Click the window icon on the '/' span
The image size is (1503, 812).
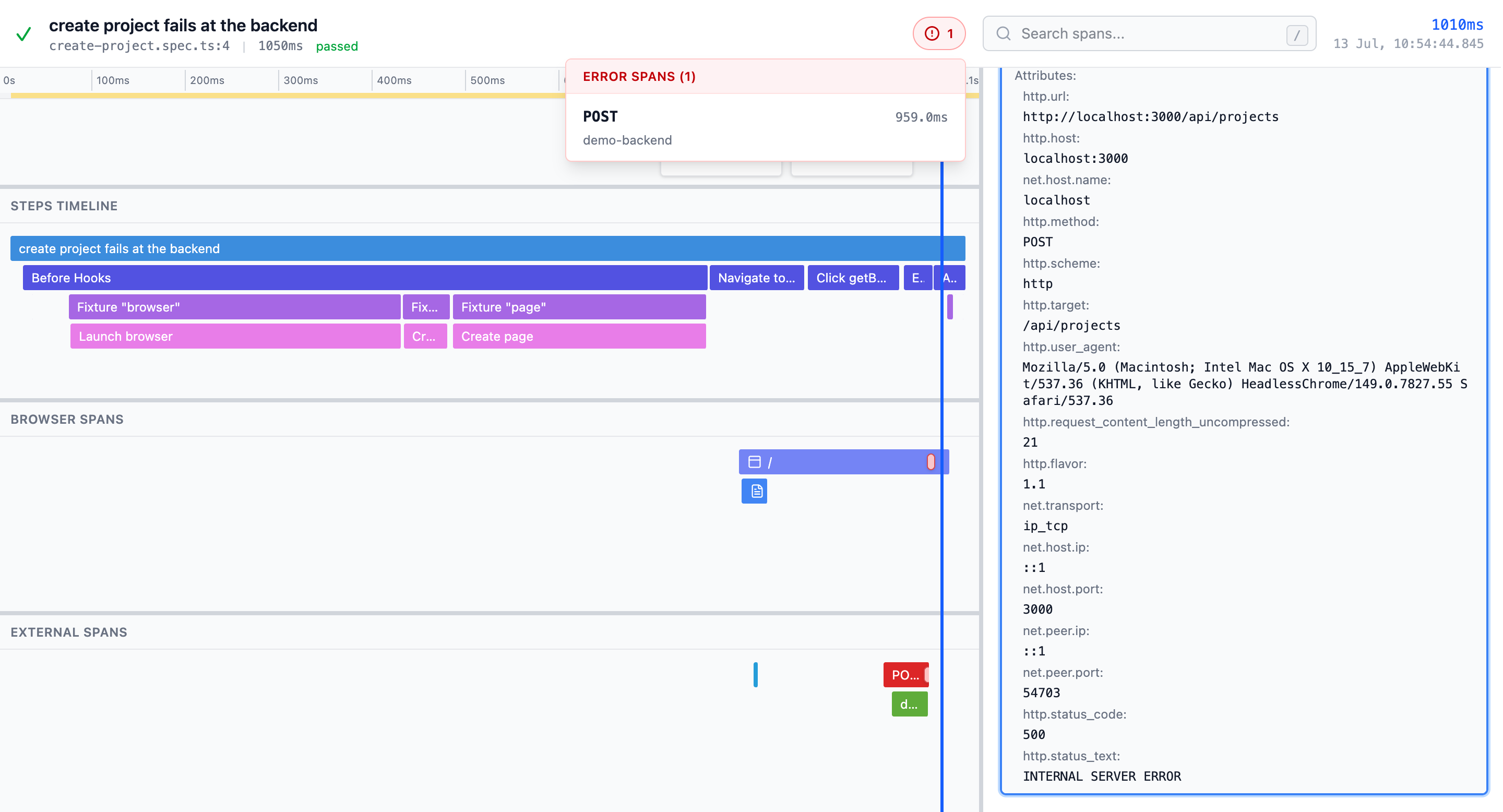click(754, 461)
